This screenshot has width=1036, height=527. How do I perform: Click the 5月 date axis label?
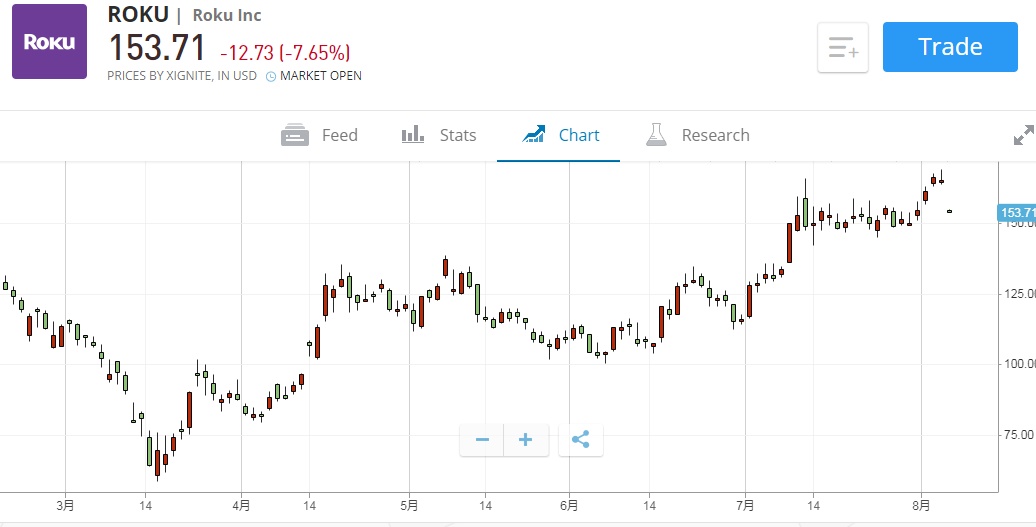point(409,505)
